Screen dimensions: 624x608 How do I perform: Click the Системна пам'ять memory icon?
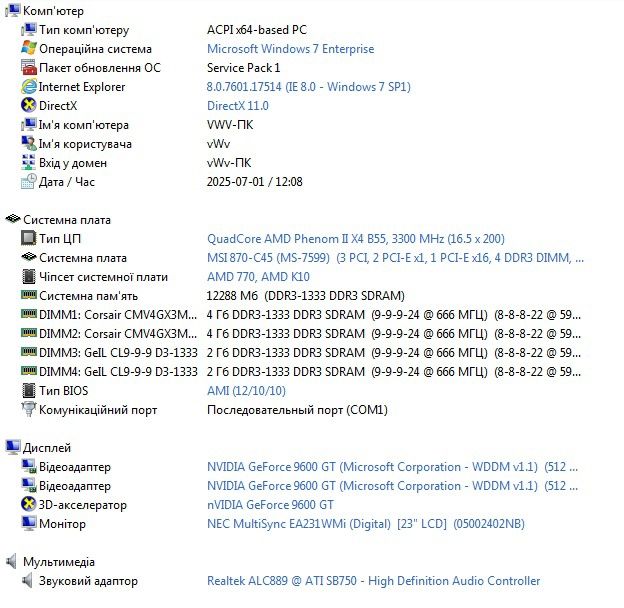[29, 295]
